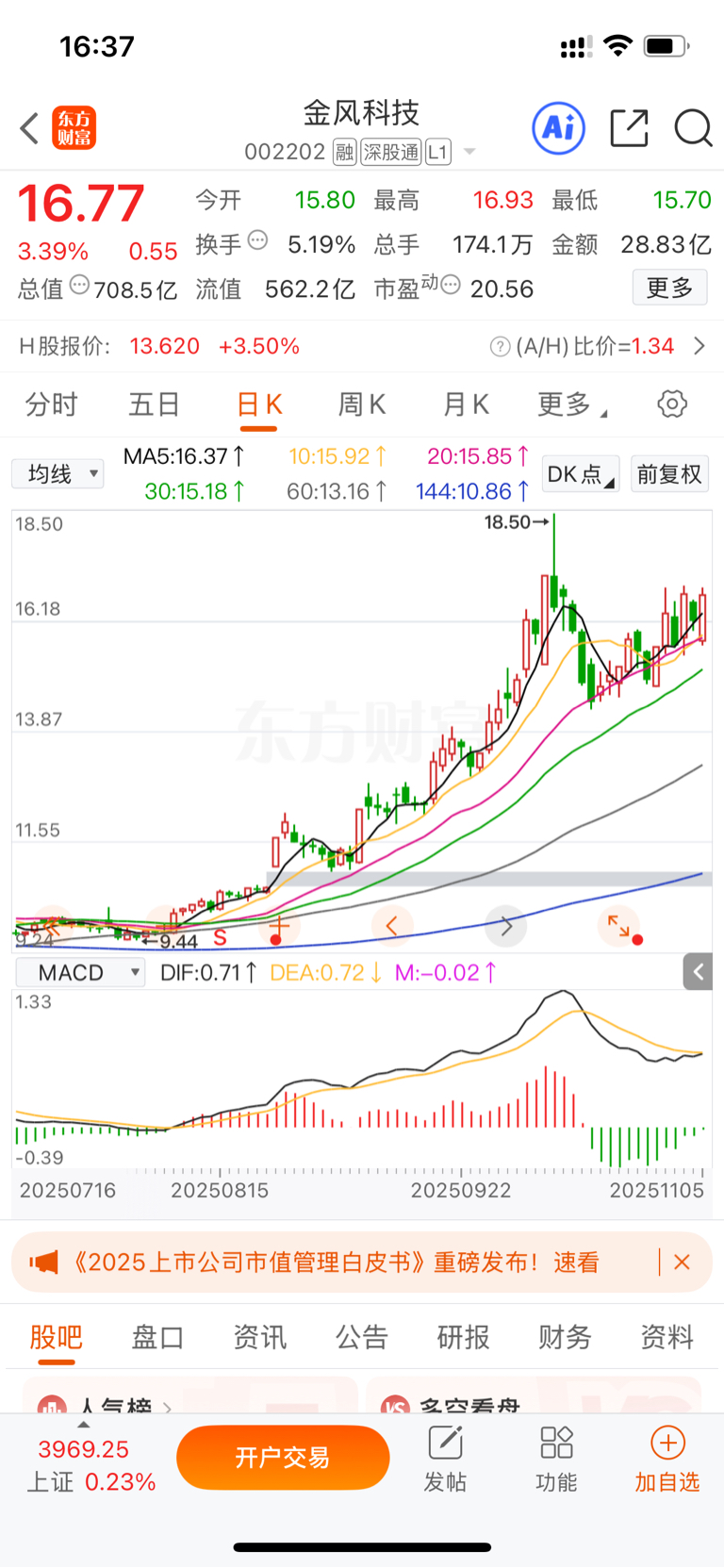724x1568 pixels.
Task: Tap the DEA:0.72 value
Action: coord(326,972)
